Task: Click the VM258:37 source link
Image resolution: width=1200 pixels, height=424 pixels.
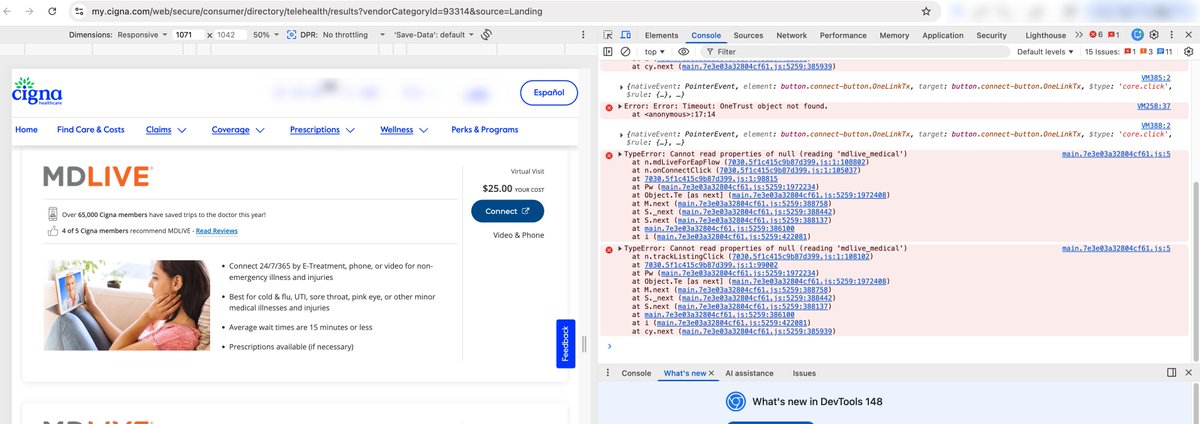Action: click(x=1154, y=104)
